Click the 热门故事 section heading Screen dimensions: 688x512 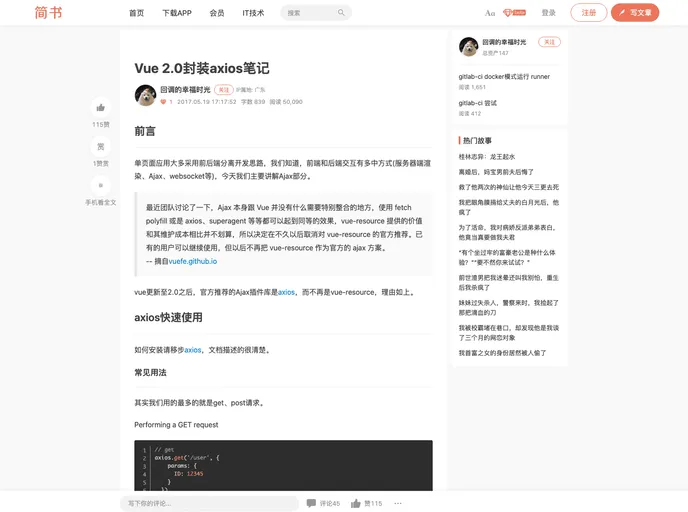[477, 140]
